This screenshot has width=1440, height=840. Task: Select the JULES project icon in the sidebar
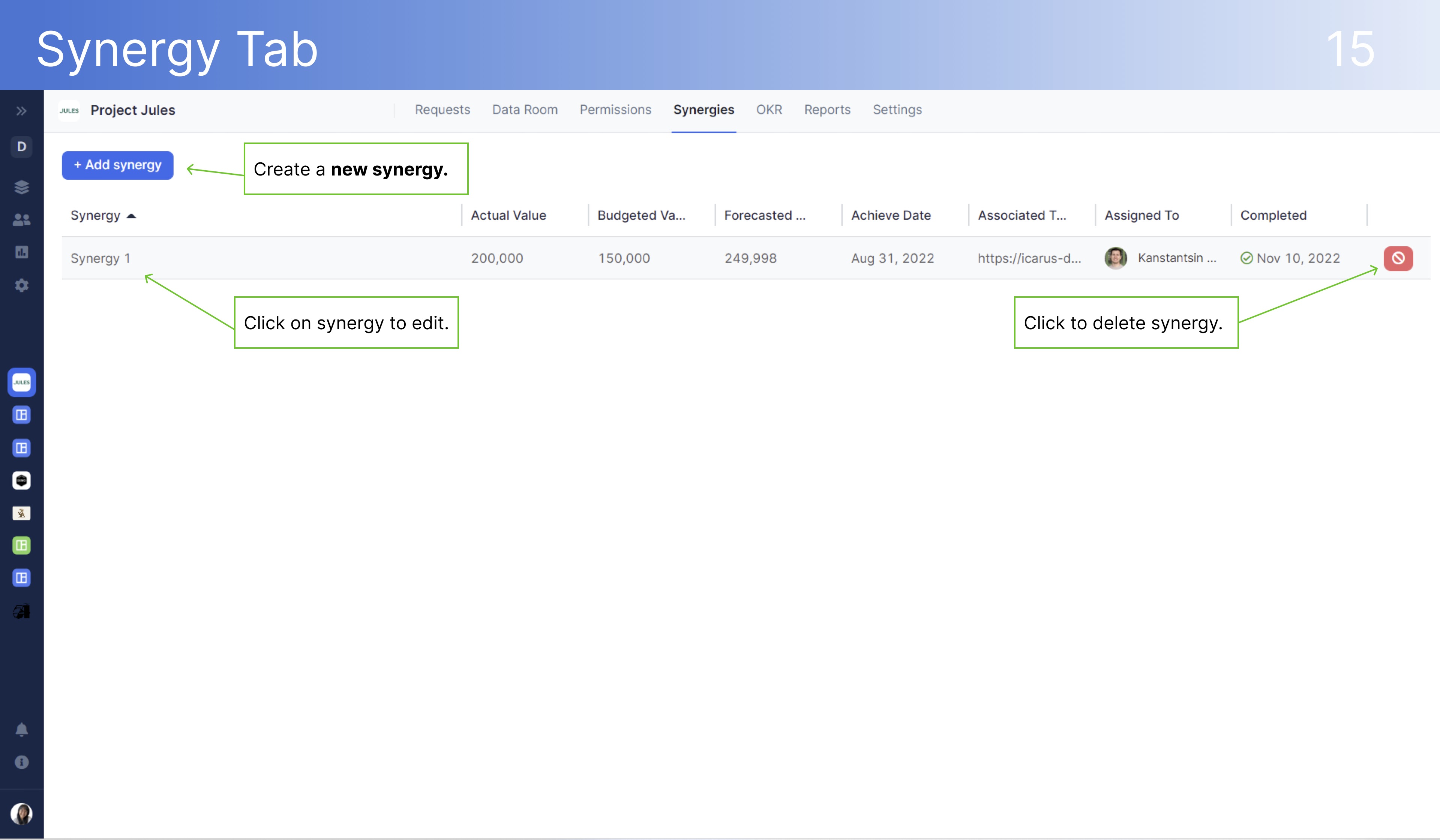click(x=21, y=382)
